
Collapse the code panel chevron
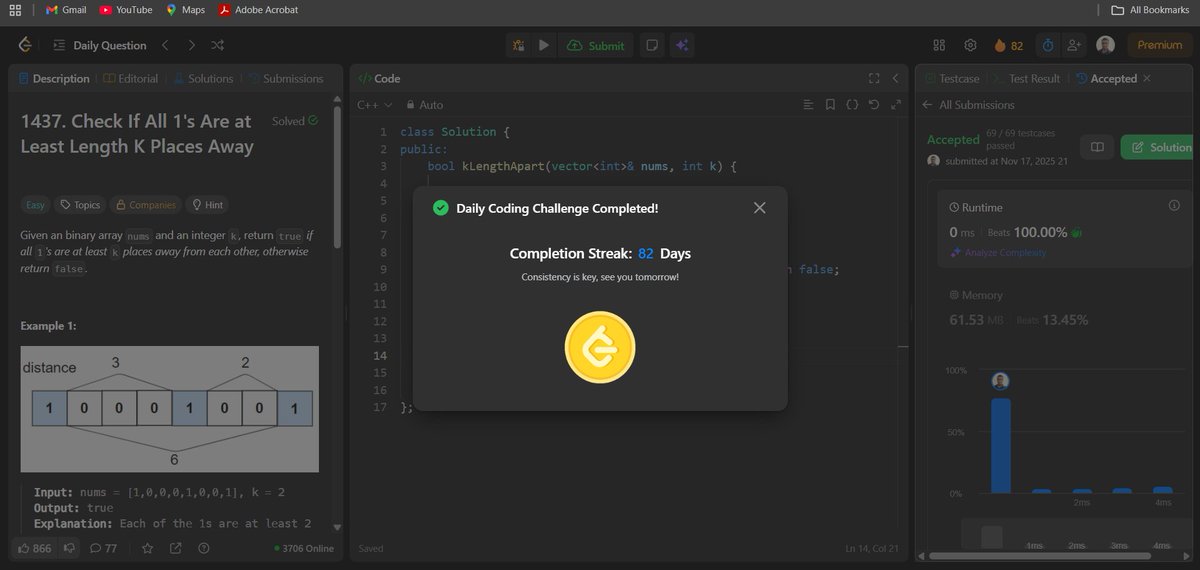pos(895,78)
